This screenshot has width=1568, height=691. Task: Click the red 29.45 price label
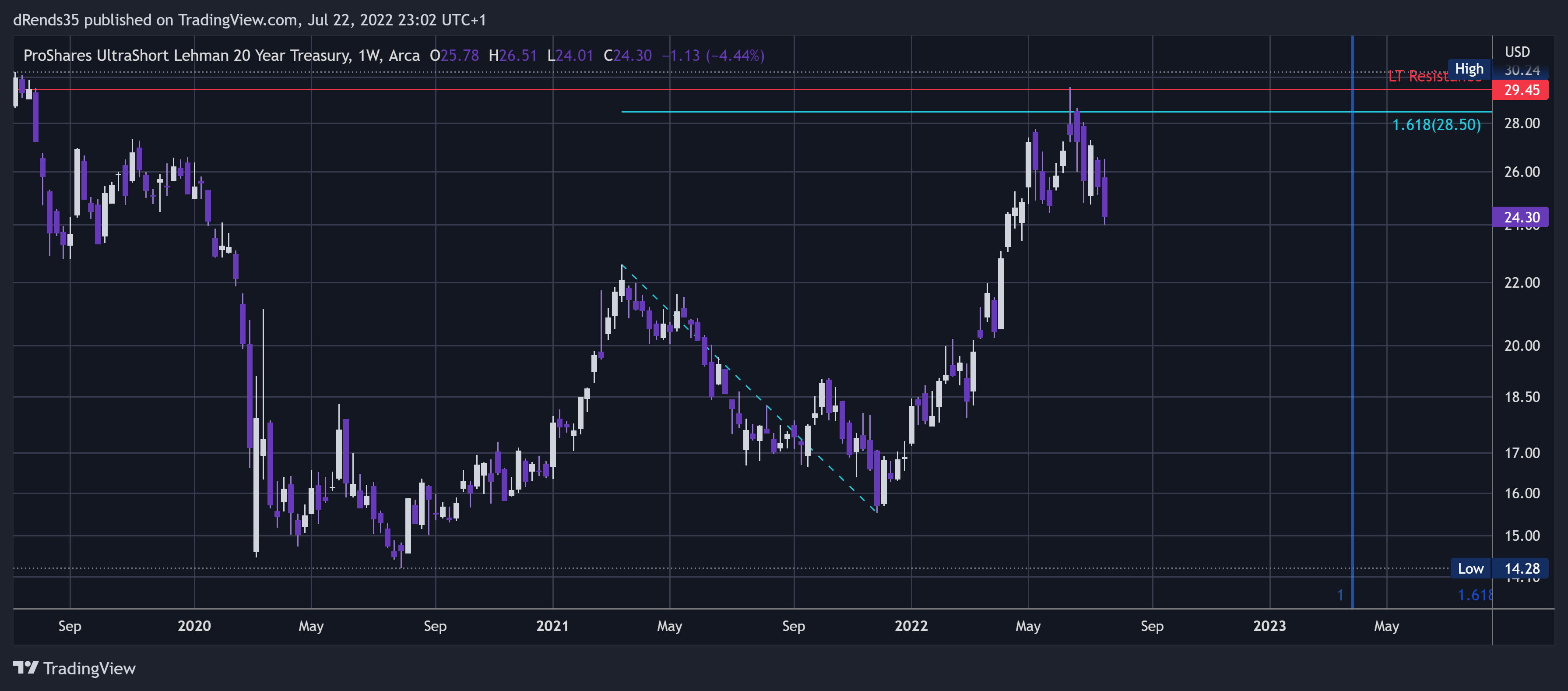[x=1520, y=90]
